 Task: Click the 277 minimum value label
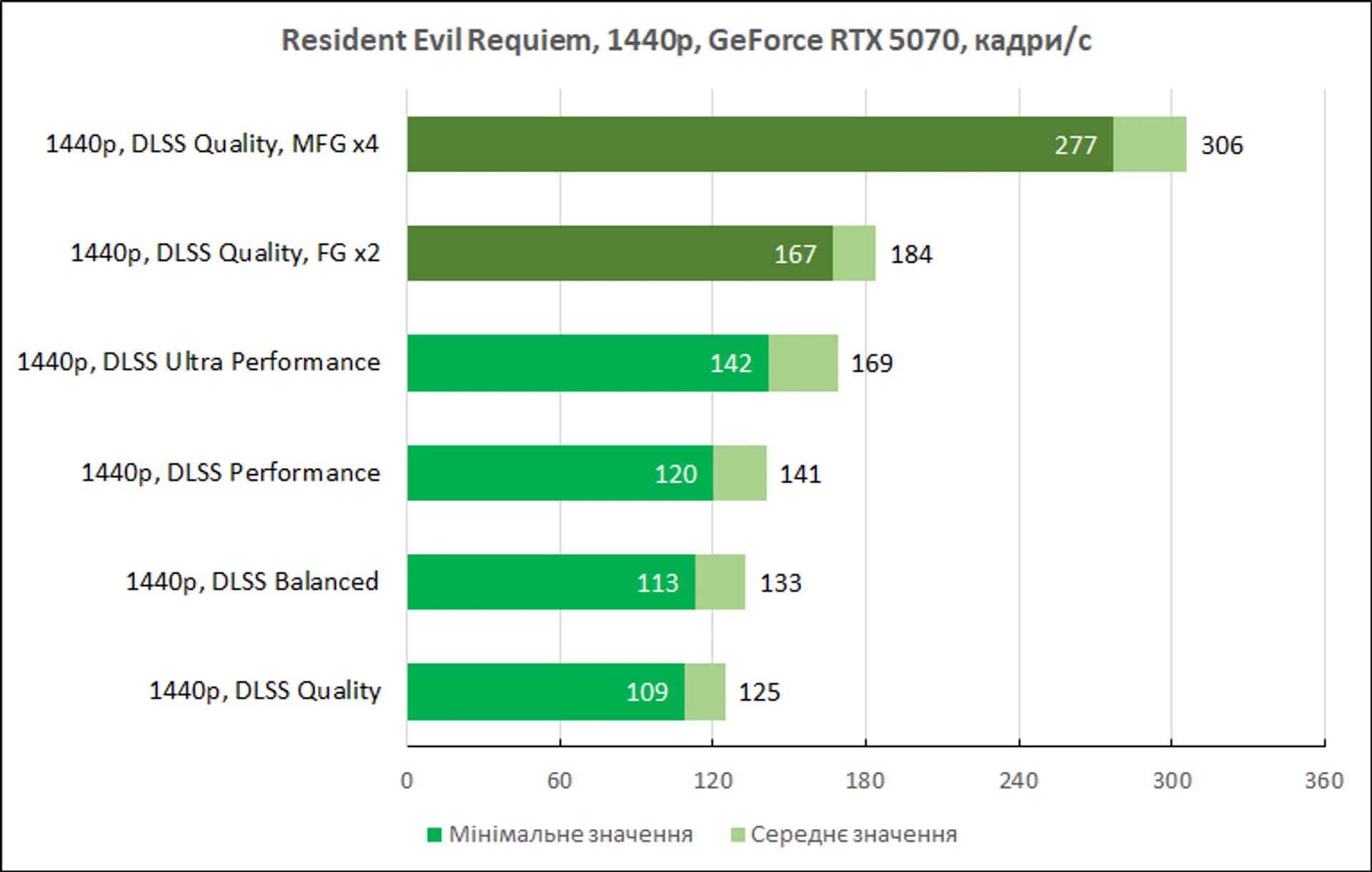click(x=1075, y=145)
